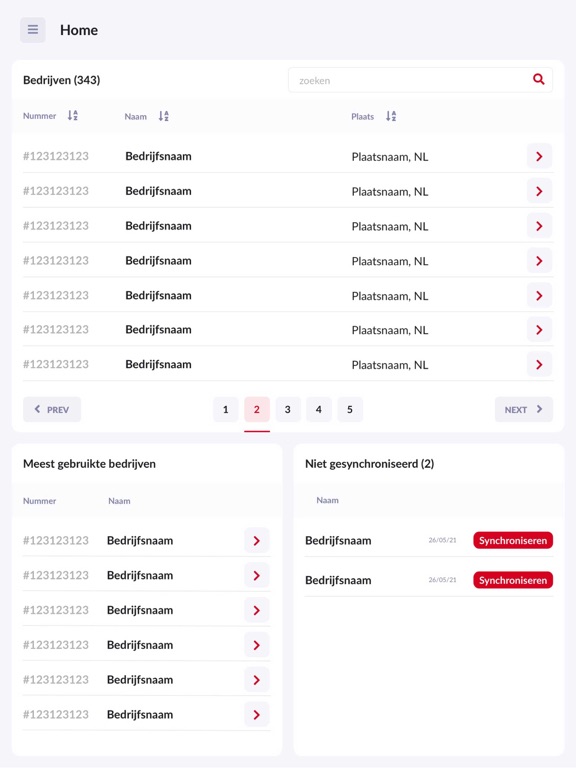
Task: Open the last Bedrijven table row arrow
Action: click(x=539, y=364)
